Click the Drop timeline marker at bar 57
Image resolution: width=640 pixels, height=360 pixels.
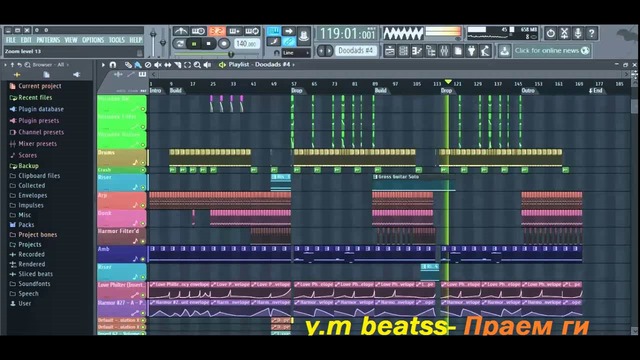[297, 91]
